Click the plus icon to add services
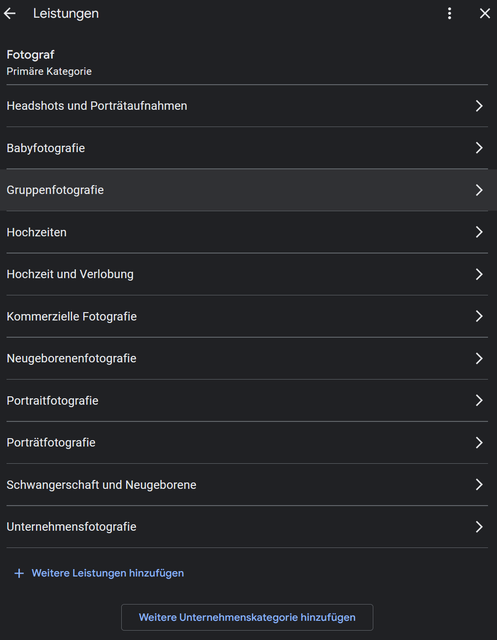This screenshot has height=640, width=497. [x=19, y=573]
